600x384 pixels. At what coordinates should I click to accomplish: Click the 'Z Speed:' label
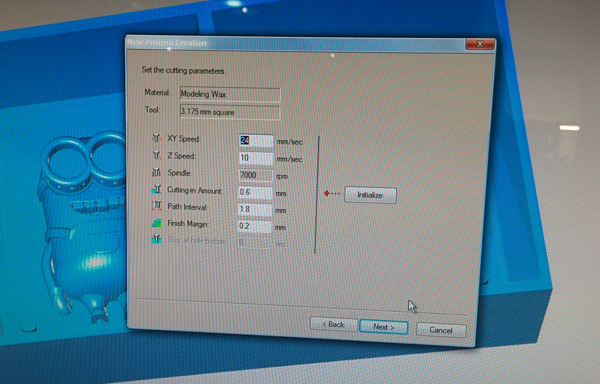pos(181,156)
